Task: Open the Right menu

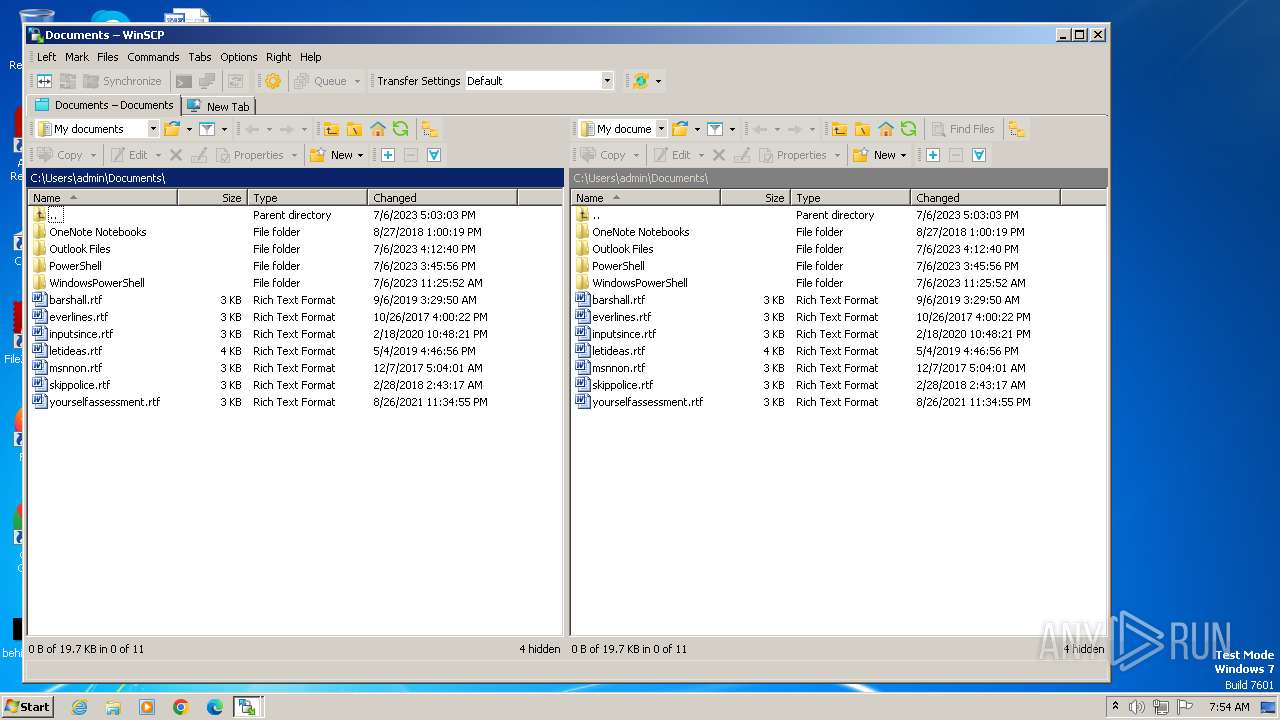Action: (x=279, y=57)
